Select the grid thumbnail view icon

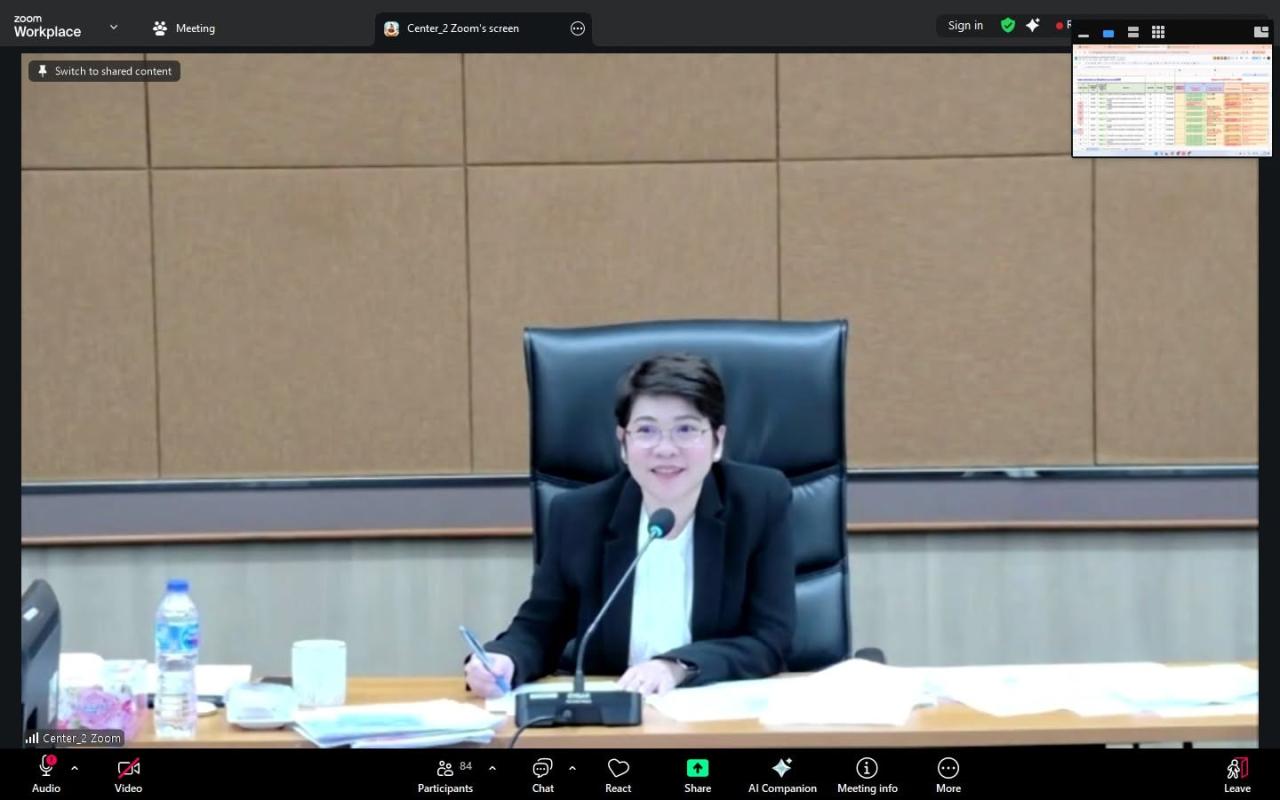pyautogui.click(x=1158, y=33)
